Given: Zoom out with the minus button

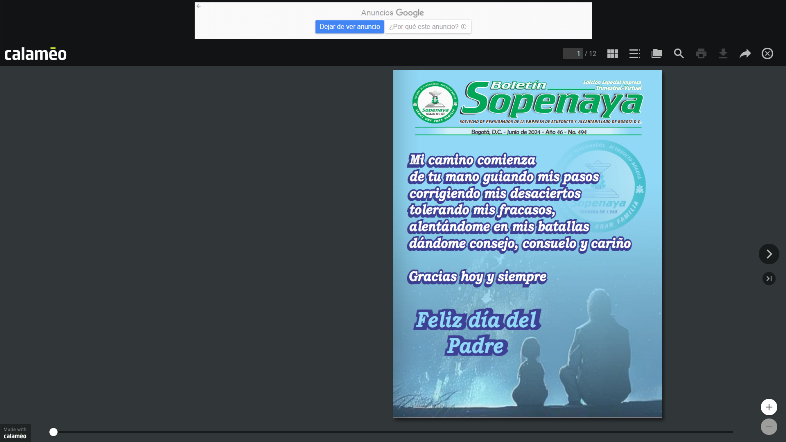Looking at the screenshot, I should (768, 427).
